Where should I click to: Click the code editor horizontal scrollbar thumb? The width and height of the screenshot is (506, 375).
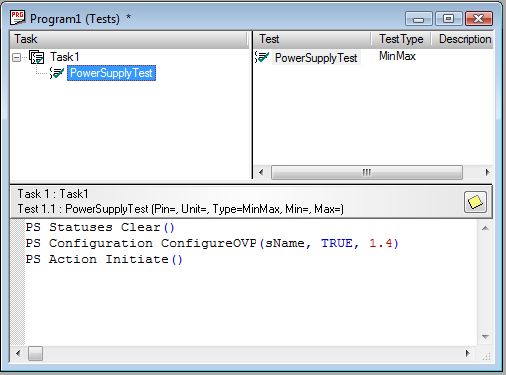pos(35,353)
